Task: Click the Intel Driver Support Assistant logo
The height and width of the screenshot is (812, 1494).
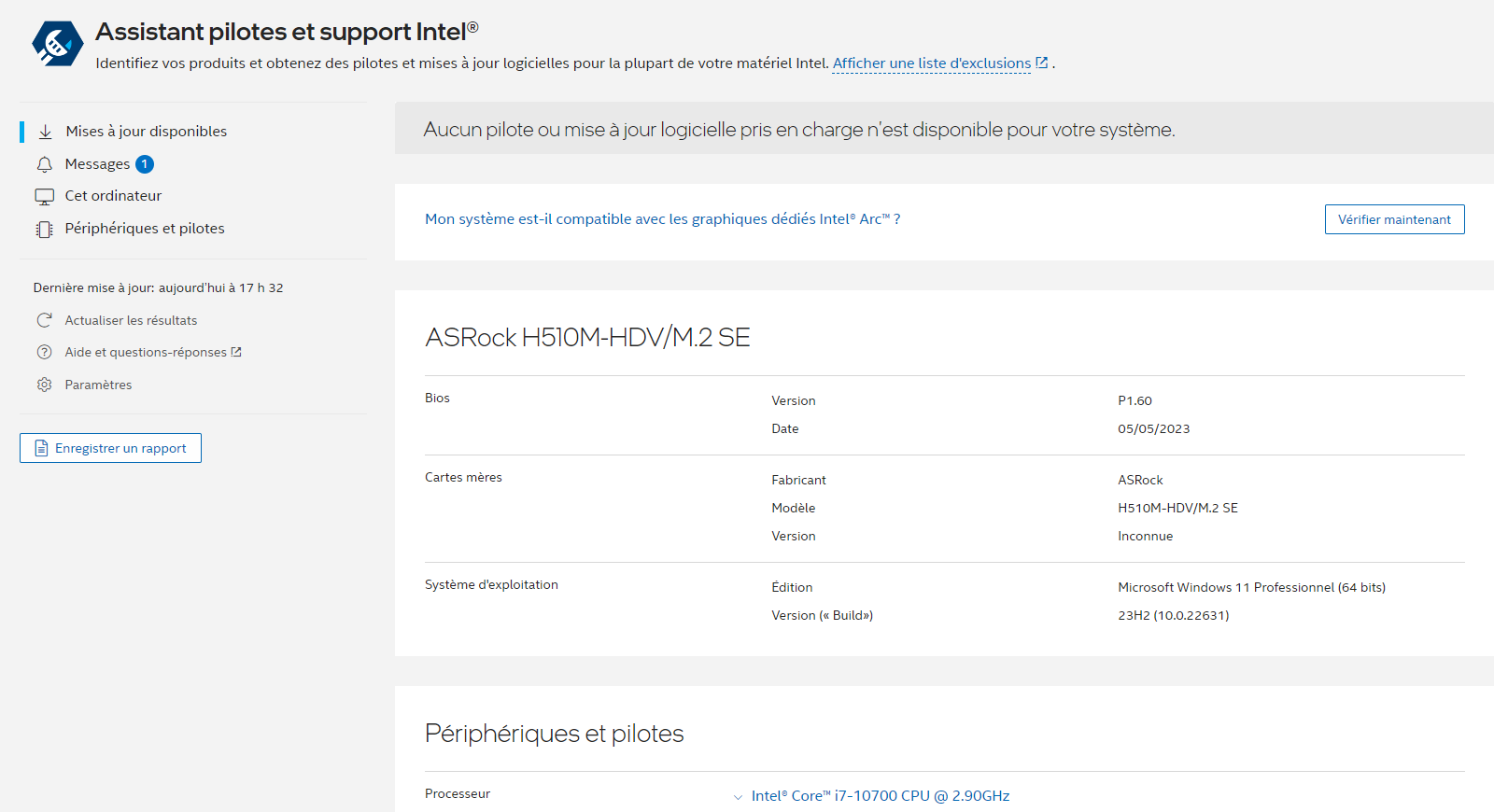Action: point(58,44)
